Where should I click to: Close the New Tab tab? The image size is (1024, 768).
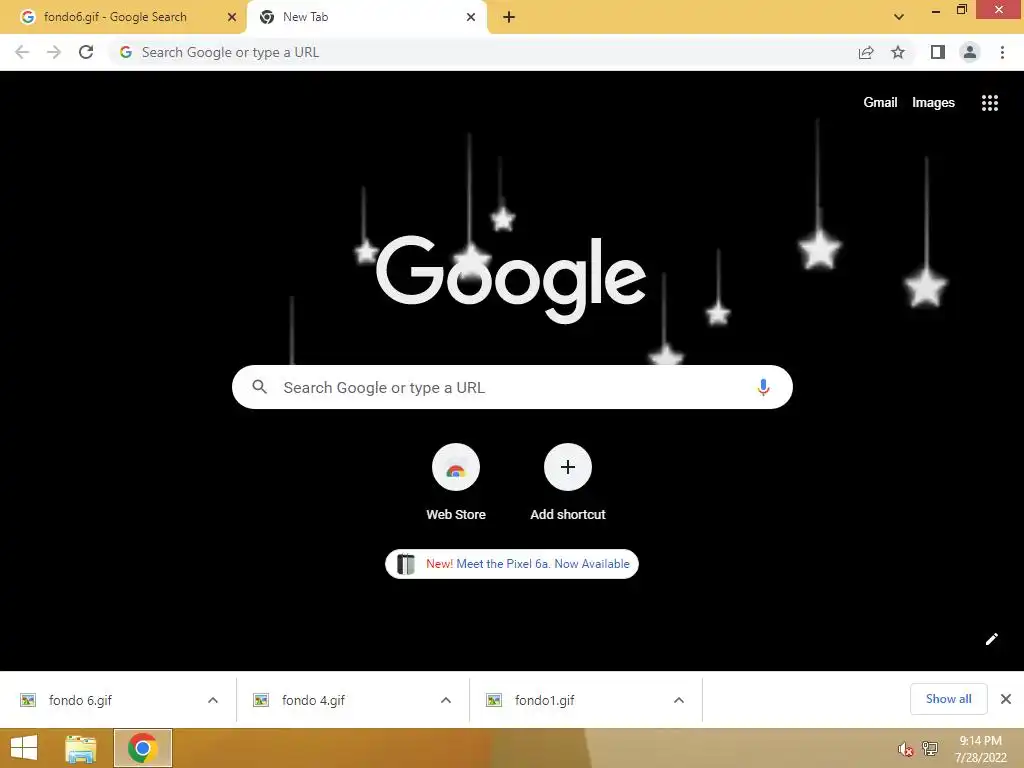[x=471, y=17]
